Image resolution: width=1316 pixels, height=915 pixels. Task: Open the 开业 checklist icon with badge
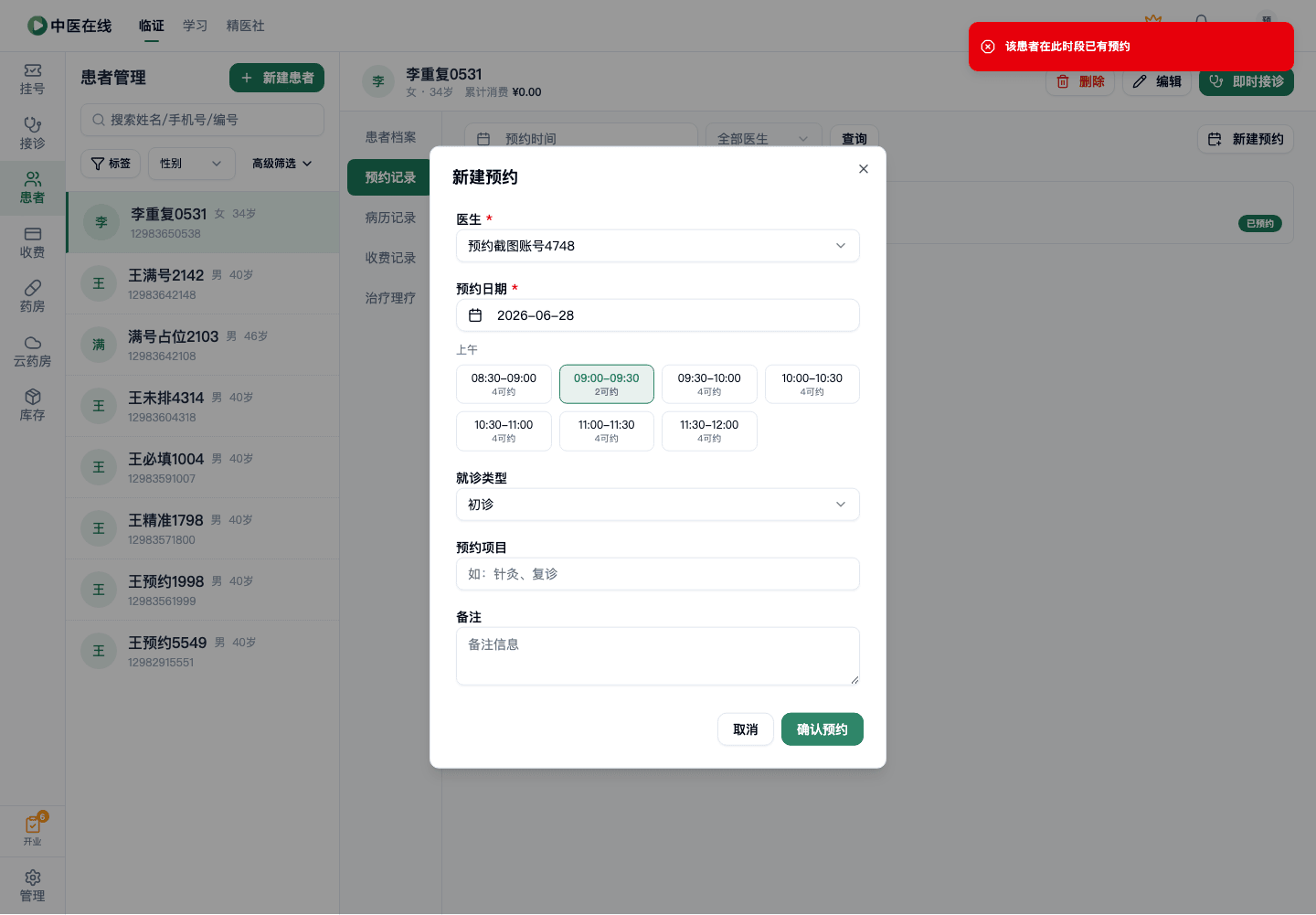[33, 829]
